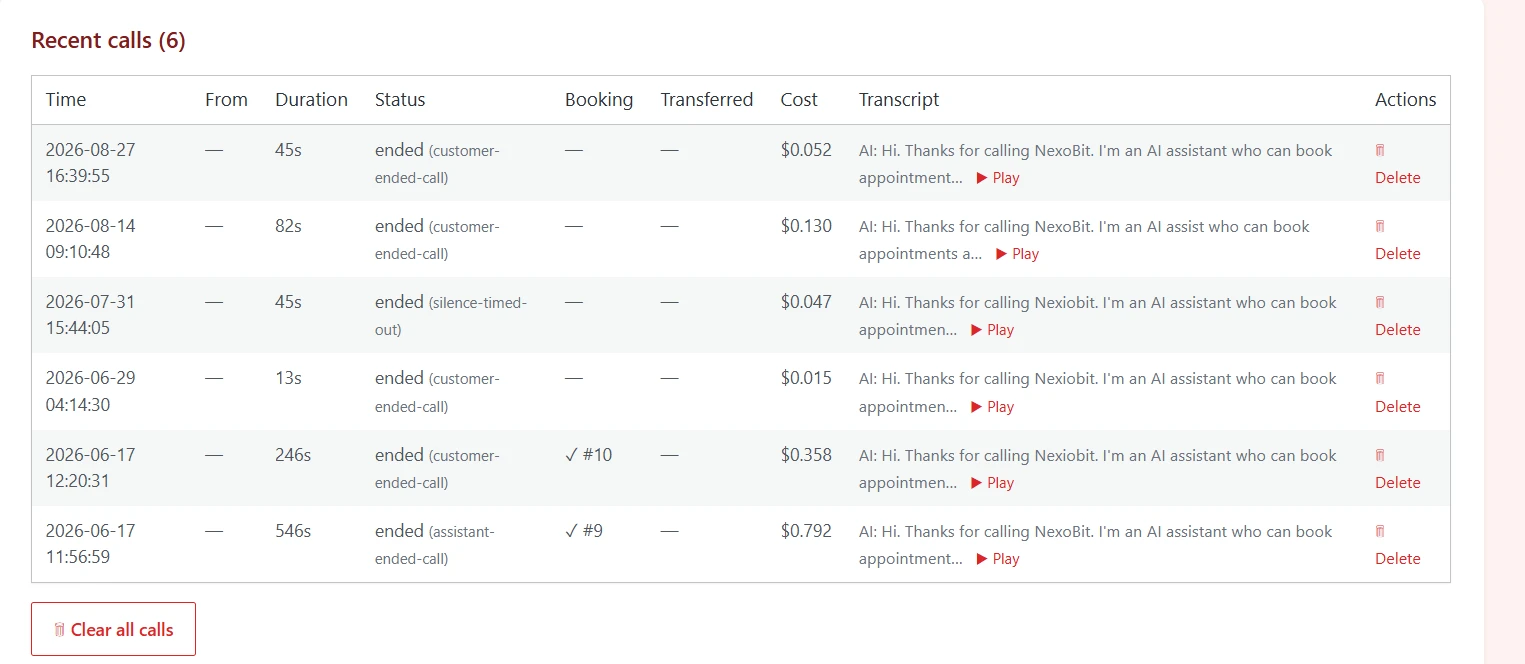Select the time cell 2026-08-14 09:10:48
The height and width of the screenshot is (664, 1525).
pos(91,239)
